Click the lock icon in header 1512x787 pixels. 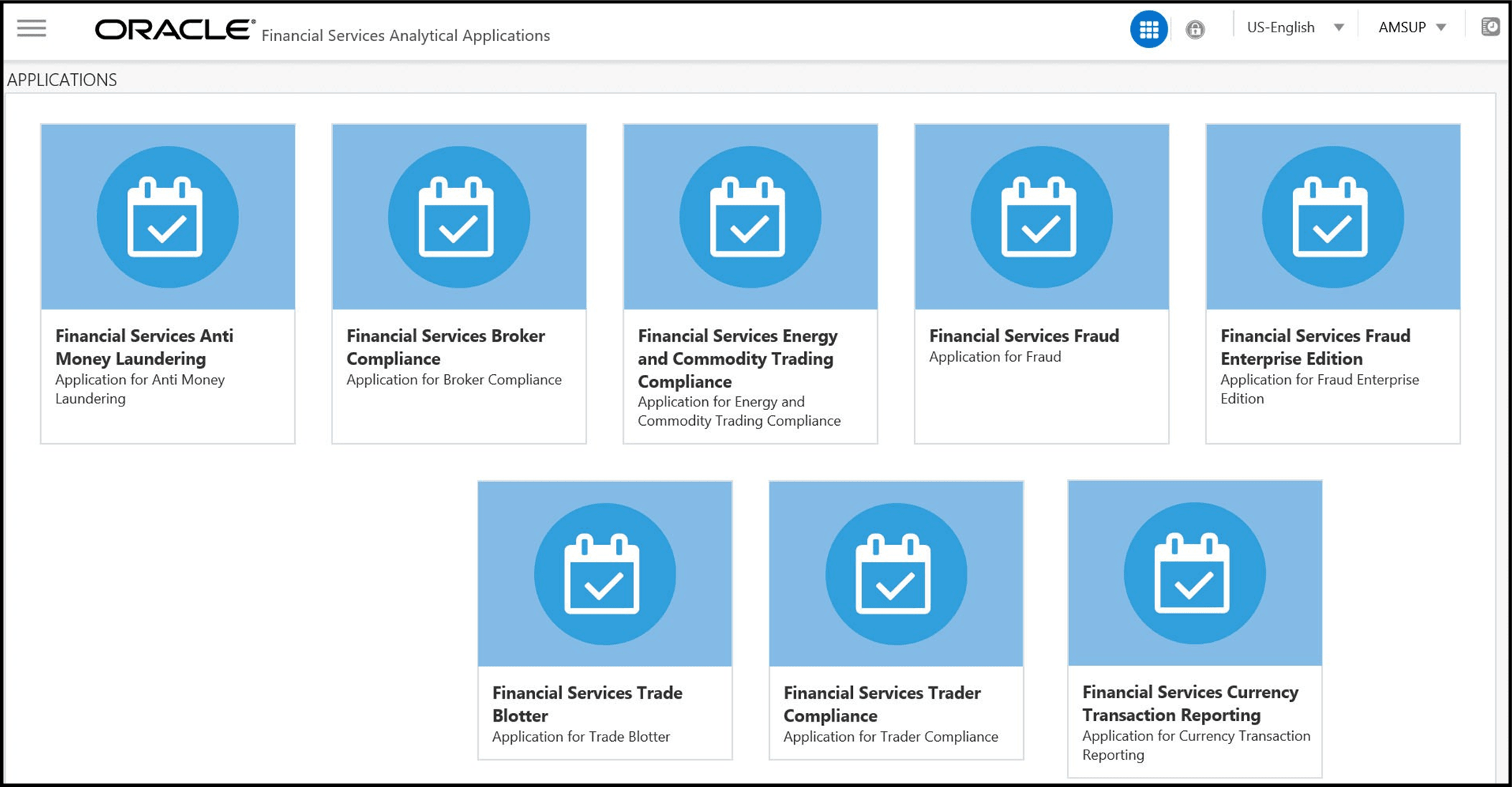[x=1195, y=29]
